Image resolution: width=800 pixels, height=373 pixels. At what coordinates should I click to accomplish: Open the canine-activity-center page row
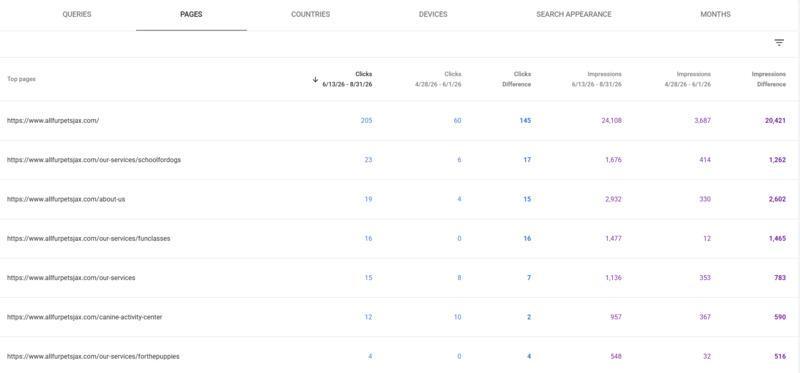400,317
